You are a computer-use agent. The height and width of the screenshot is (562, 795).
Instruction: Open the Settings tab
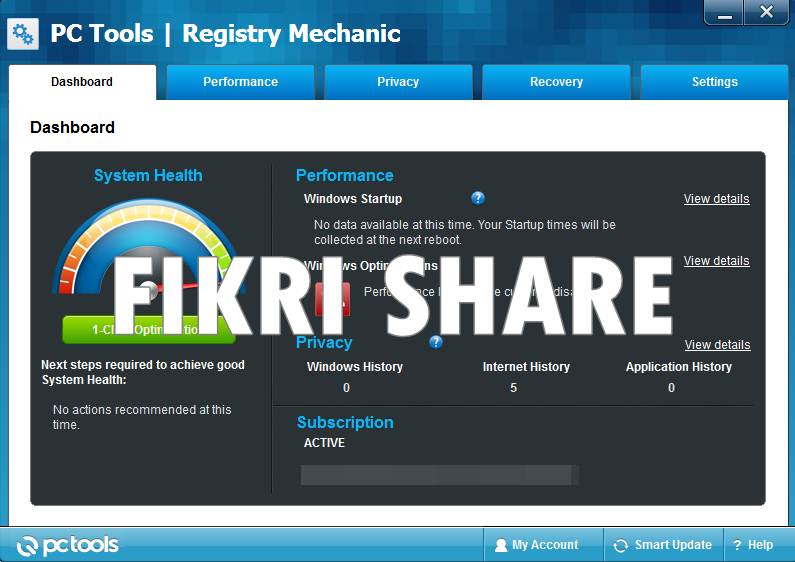coord(714,82)
